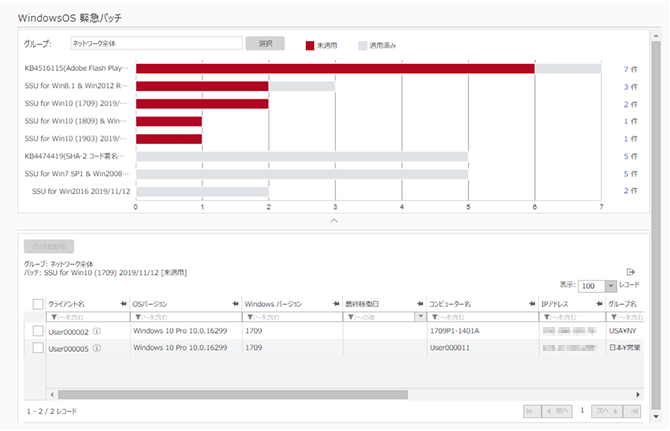Sort by the グループ名 column header
The image size is (670, 431).
624,303
